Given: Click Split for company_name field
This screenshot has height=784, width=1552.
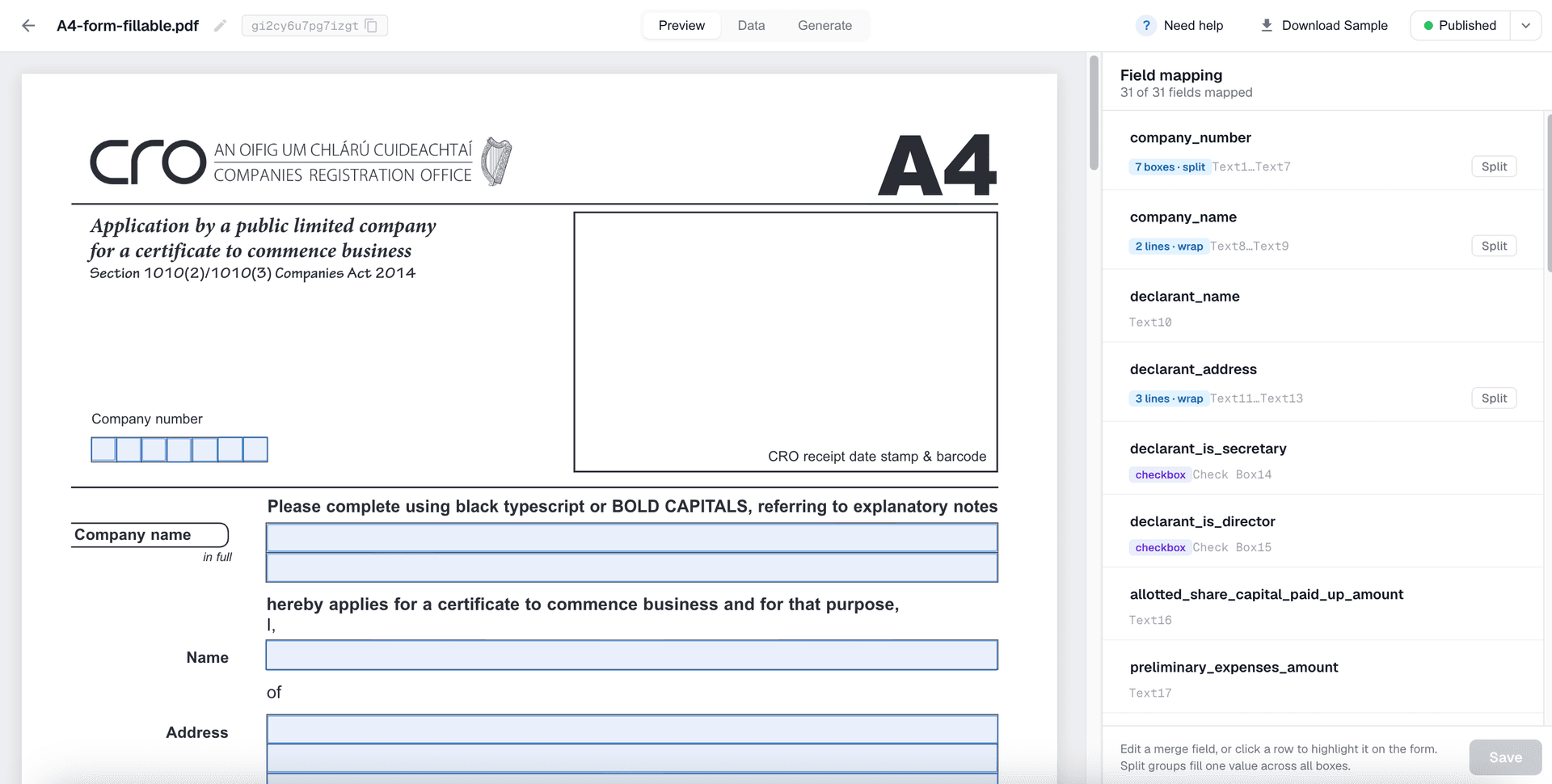Looking at the screenshot, I should pos(1494,246).
